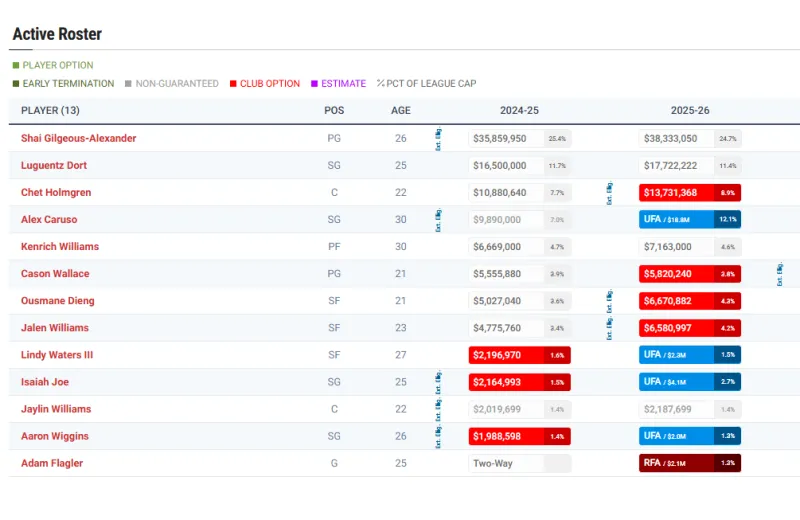Open Kenrich Williams player page

(x=60, y=246)
